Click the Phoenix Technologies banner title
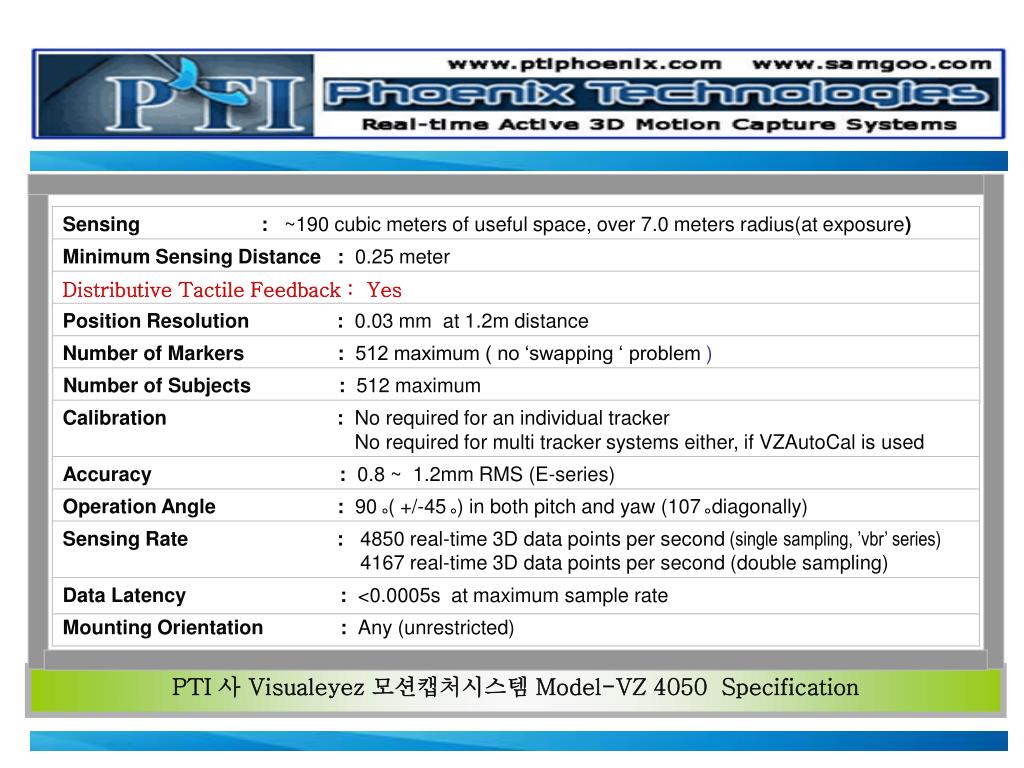Screen dimensions: 1024x768 pyautogui.click(x=660, y=94)
